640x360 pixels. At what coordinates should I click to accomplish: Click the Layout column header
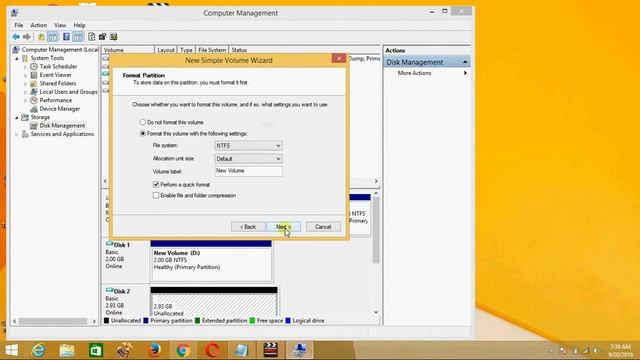pos(166,50)
